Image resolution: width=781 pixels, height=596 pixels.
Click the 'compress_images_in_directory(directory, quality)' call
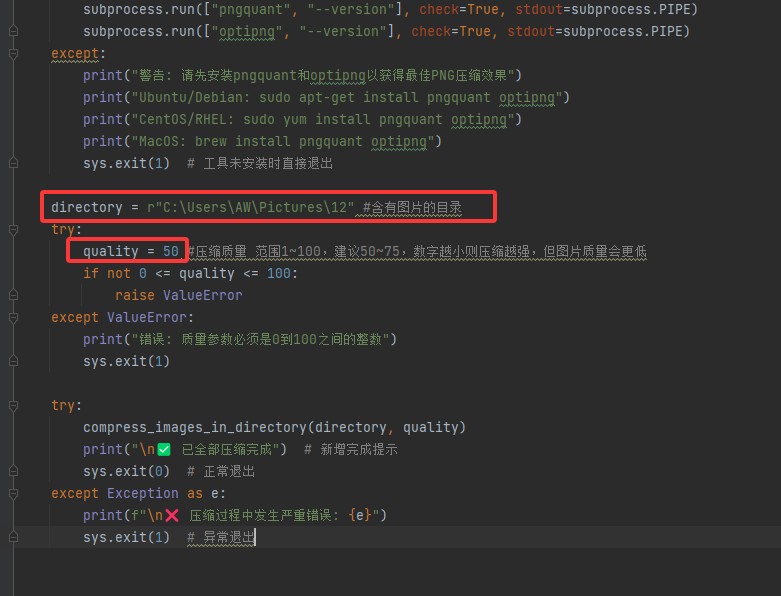274,427
